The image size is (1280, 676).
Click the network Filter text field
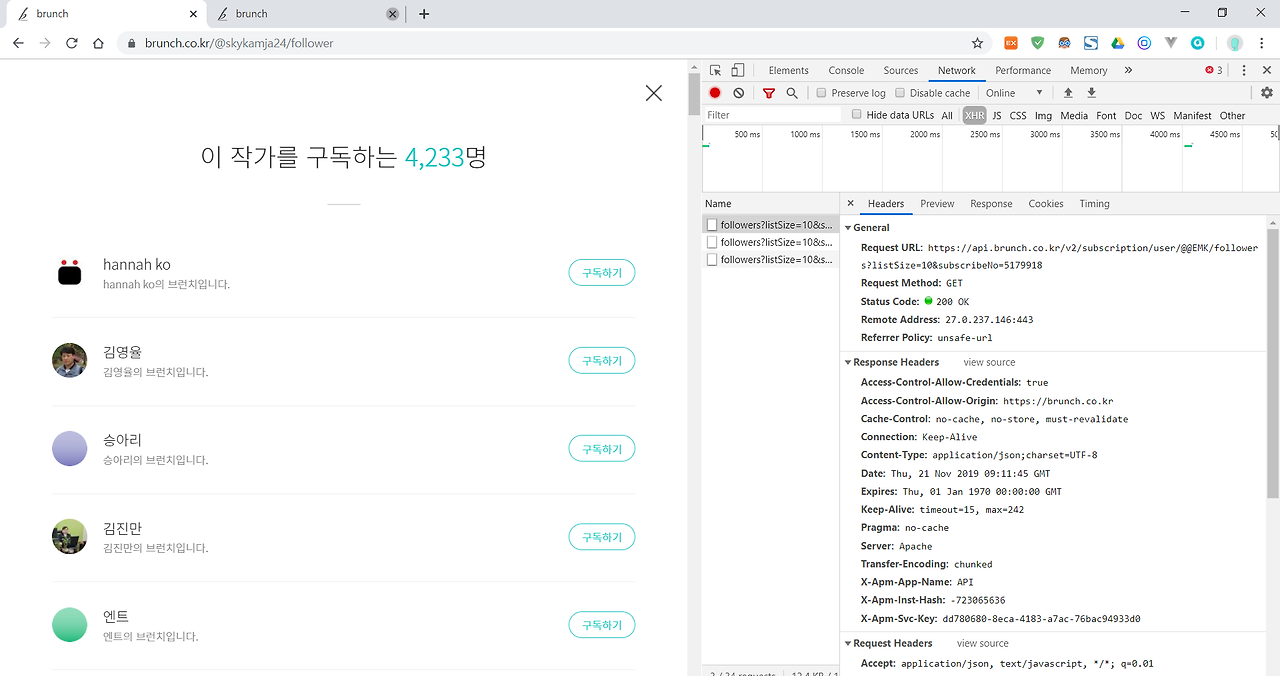[x=772, y=115]
